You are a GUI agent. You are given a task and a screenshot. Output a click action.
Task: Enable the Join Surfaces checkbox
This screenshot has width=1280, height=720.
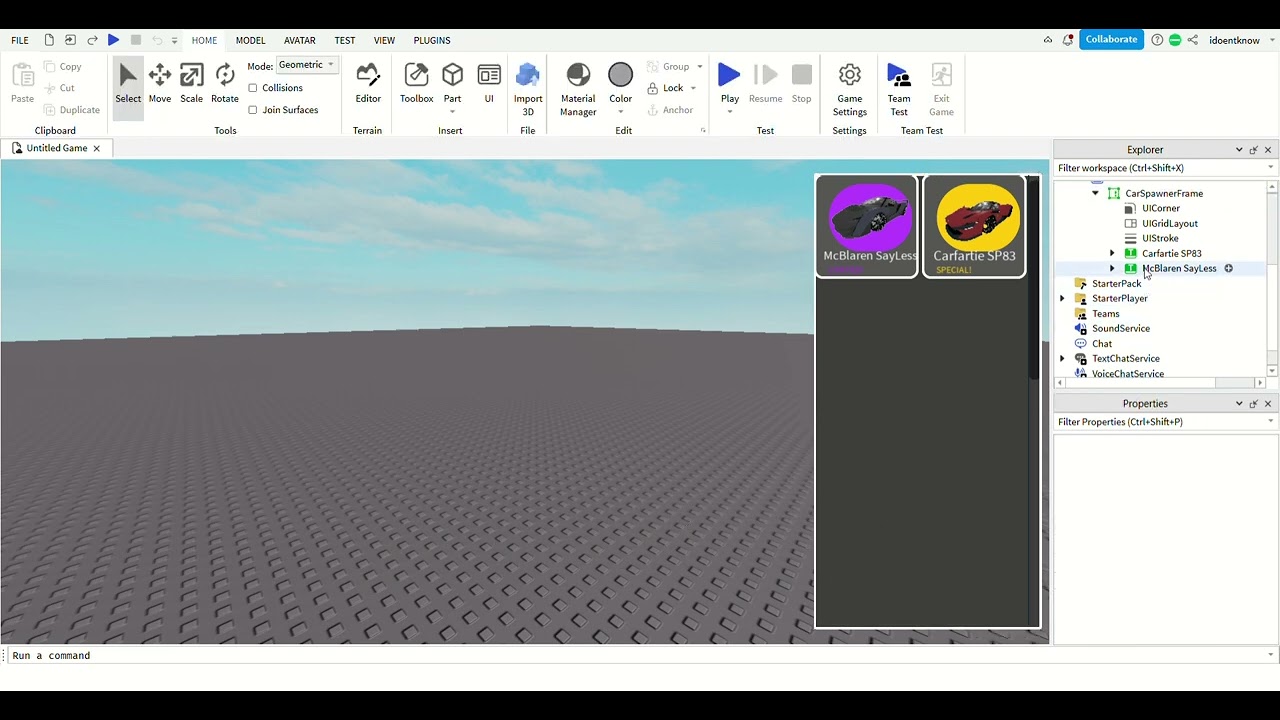(x=253, y=110)
